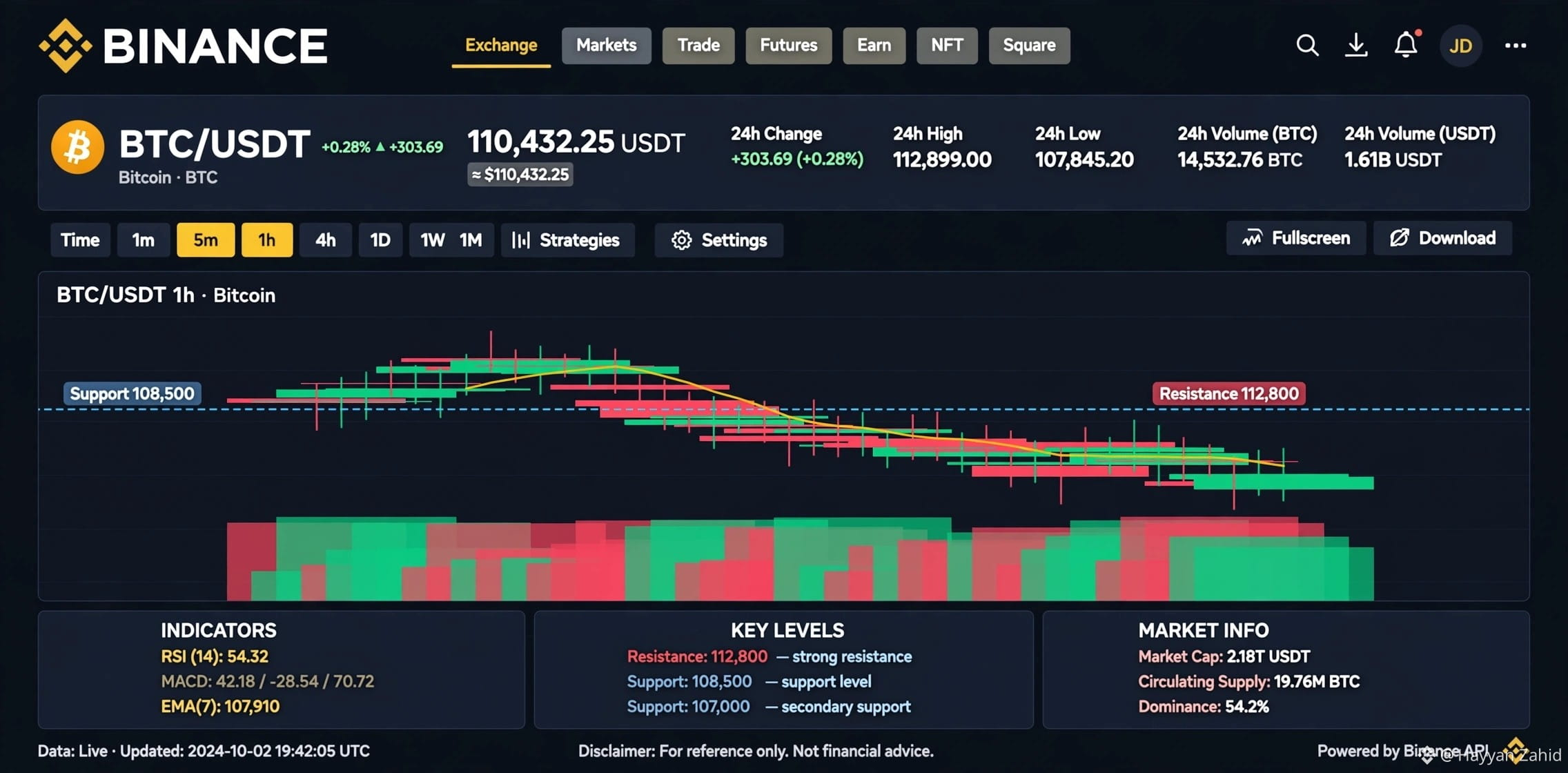Open the Strategies indicator menu
The image size is (1568, 773).
[x=567, y=240]
